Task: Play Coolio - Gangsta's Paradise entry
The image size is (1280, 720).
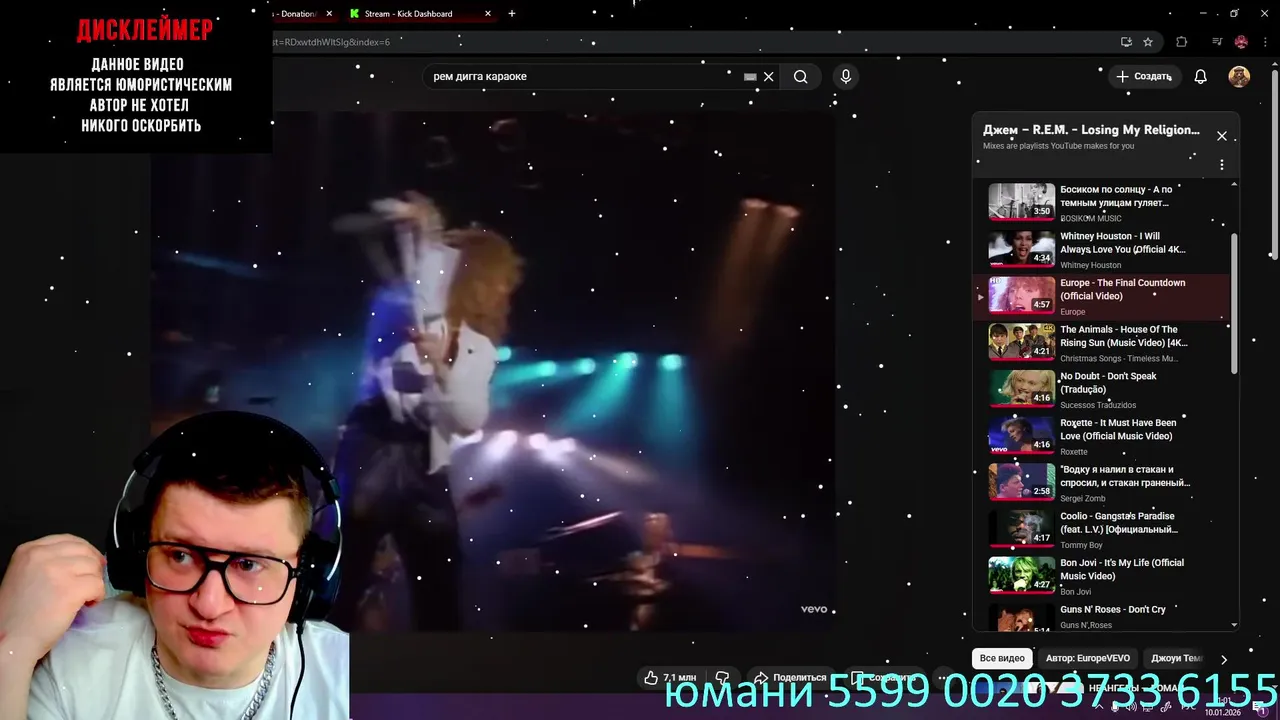Action: click(x=1102, y=530)
